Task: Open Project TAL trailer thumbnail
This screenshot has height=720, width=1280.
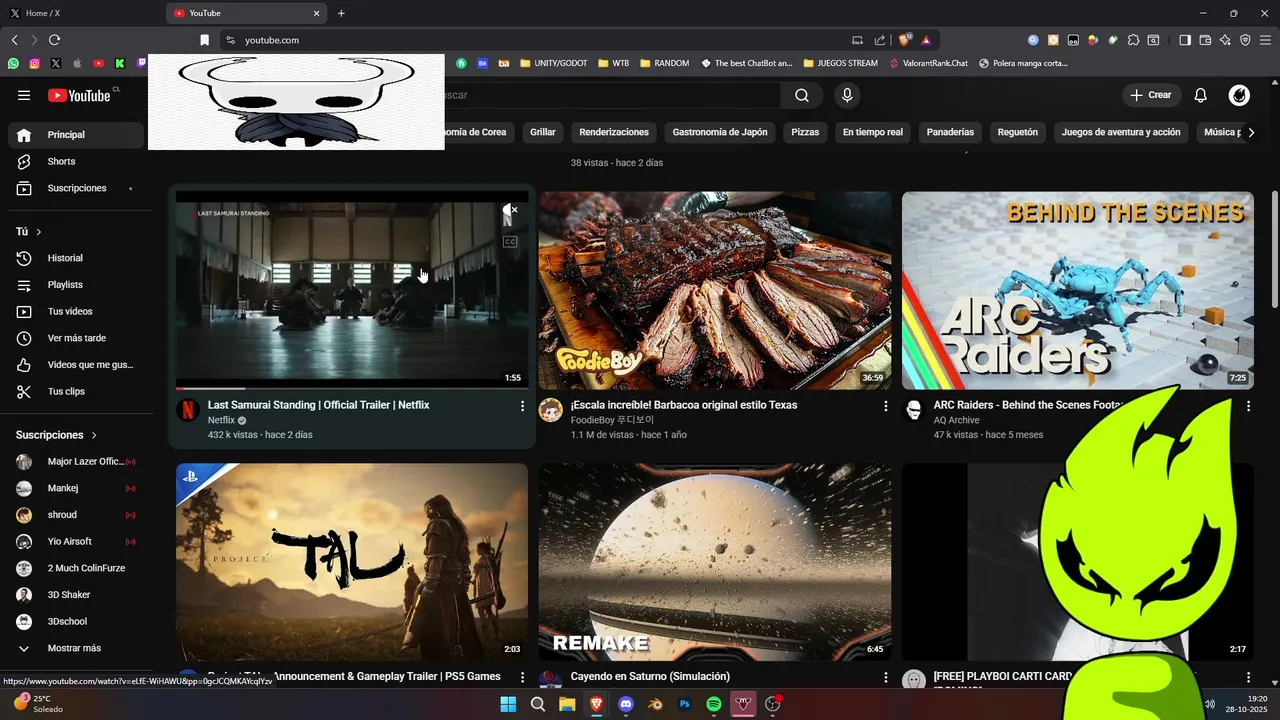Action: pos(352,561)
